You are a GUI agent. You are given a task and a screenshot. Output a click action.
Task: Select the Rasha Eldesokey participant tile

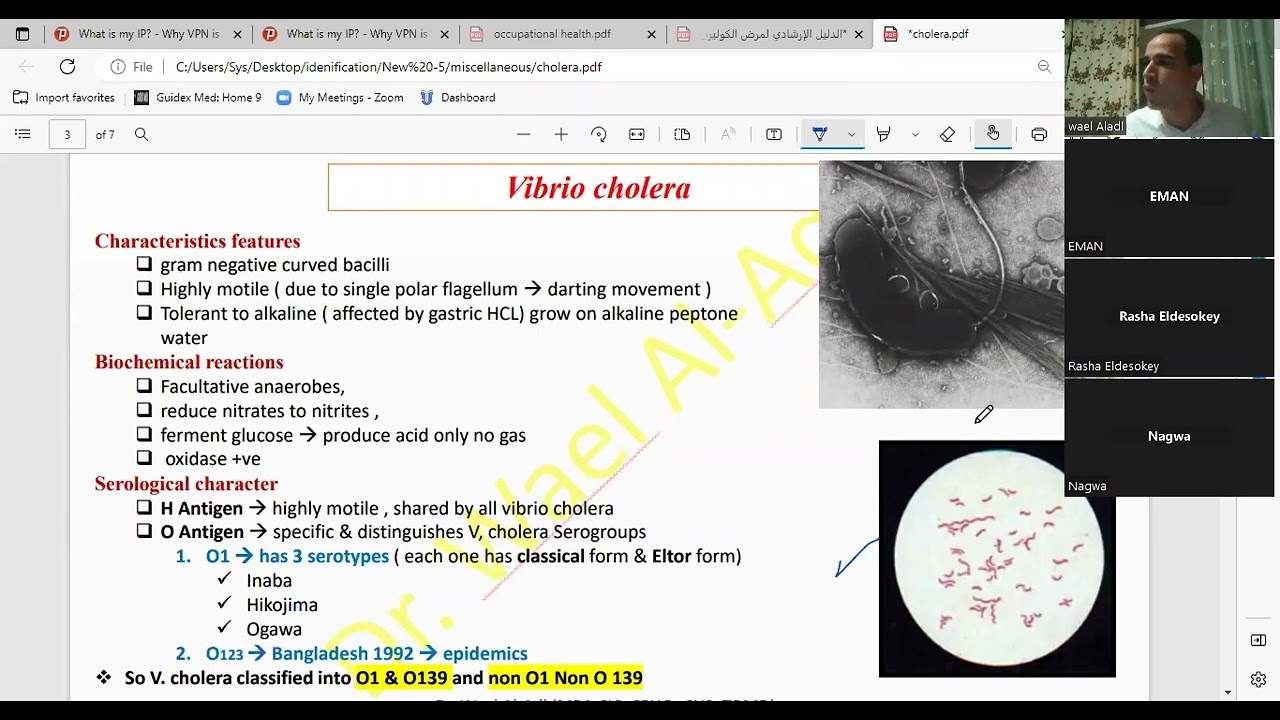click(1169, 317)
